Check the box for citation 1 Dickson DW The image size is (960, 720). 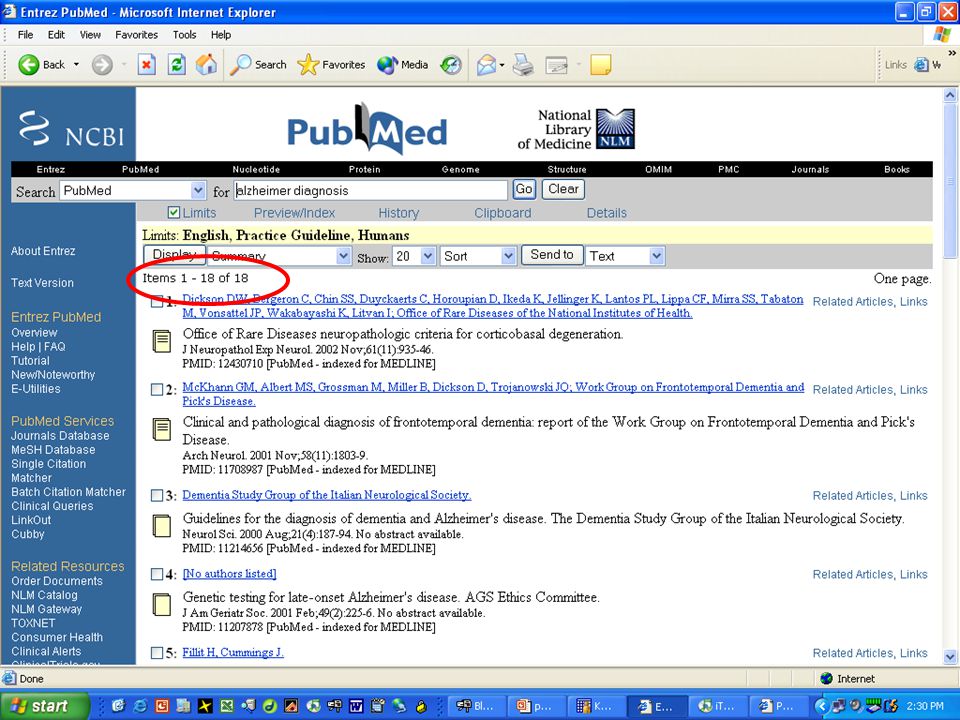tap(157, 301)
